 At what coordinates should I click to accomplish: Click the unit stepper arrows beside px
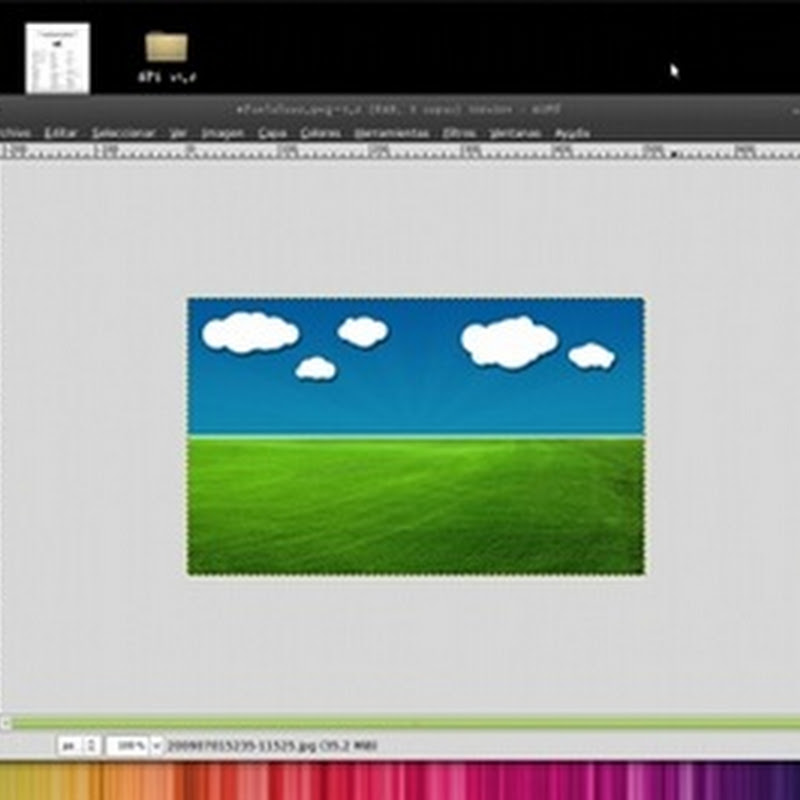[x=91, y=745]
